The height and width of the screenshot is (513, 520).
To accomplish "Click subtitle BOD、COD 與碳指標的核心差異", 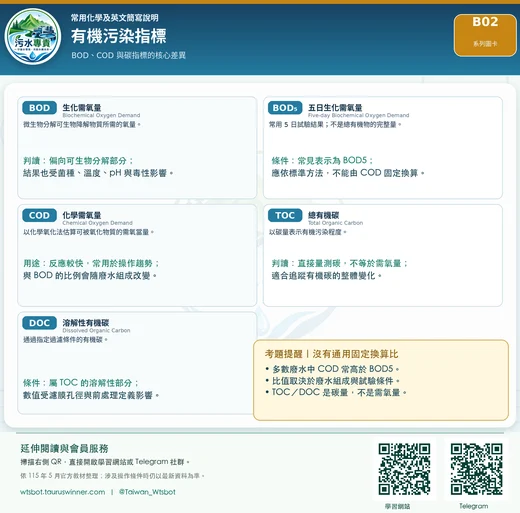I will pyautogui.click(x=128, y=55).
